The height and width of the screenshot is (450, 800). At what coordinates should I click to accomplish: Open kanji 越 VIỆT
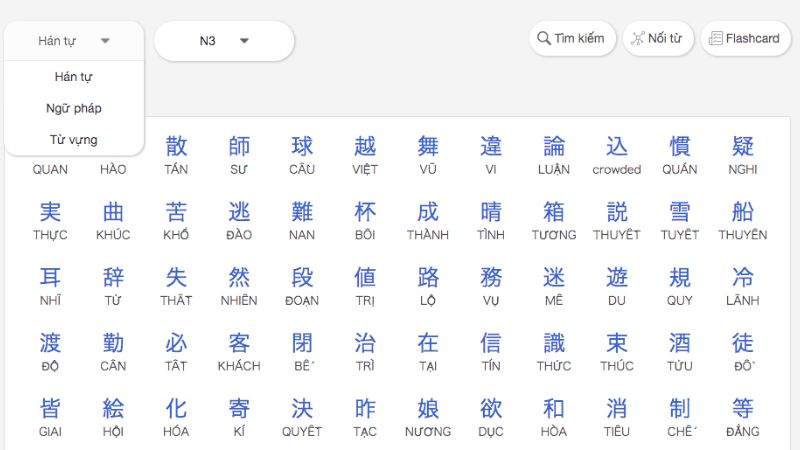pos(365,155)
